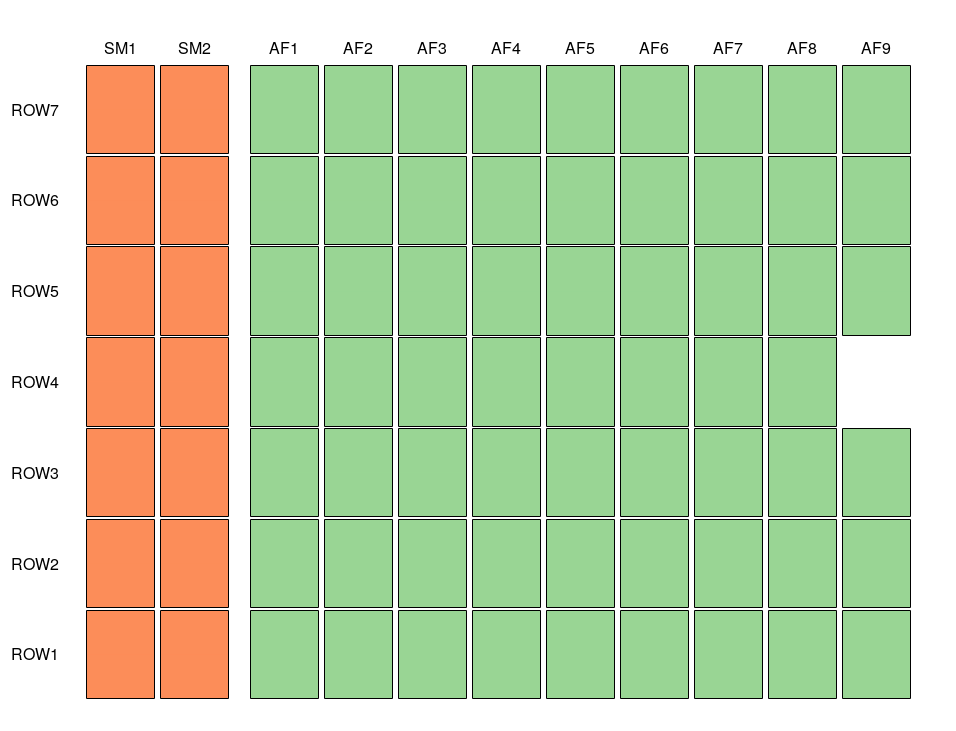956x731 pixels.
Task: Click the green AF9 cell in ROW1
Action: pyautogui.click(x=876, y=654)
